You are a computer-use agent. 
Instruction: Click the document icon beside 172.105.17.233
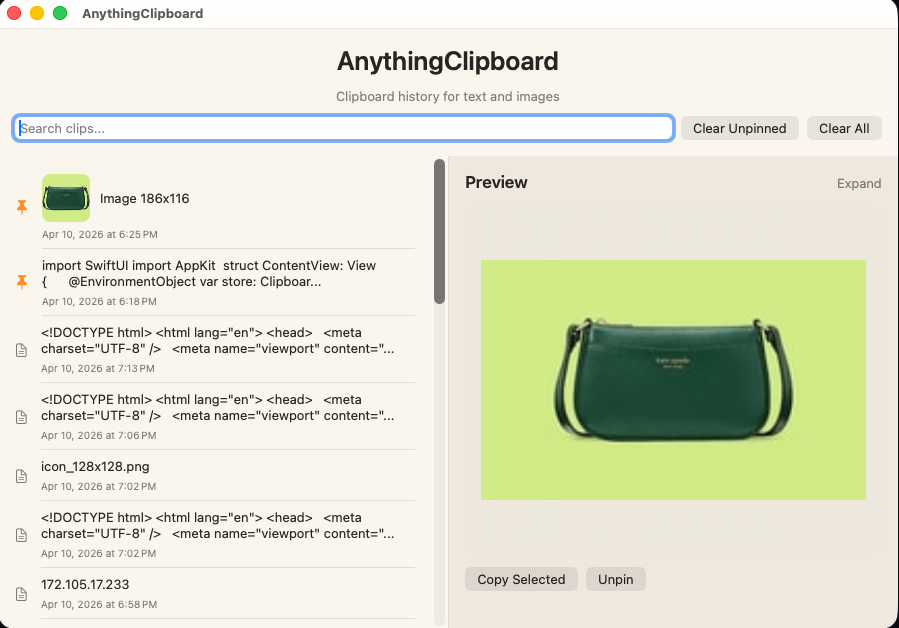[x=21, y=594]
